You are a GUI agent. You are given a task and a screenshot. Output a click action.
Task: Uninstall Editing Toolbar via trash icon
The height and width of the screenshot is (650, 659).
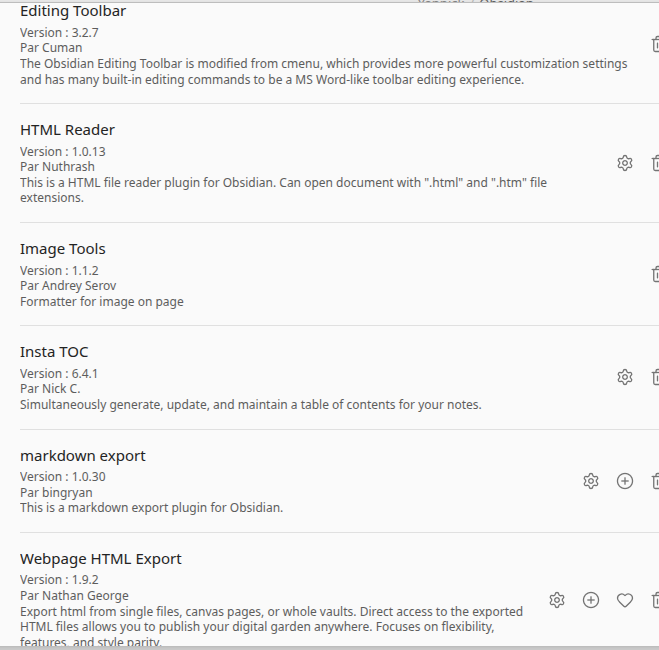[654, 45]
